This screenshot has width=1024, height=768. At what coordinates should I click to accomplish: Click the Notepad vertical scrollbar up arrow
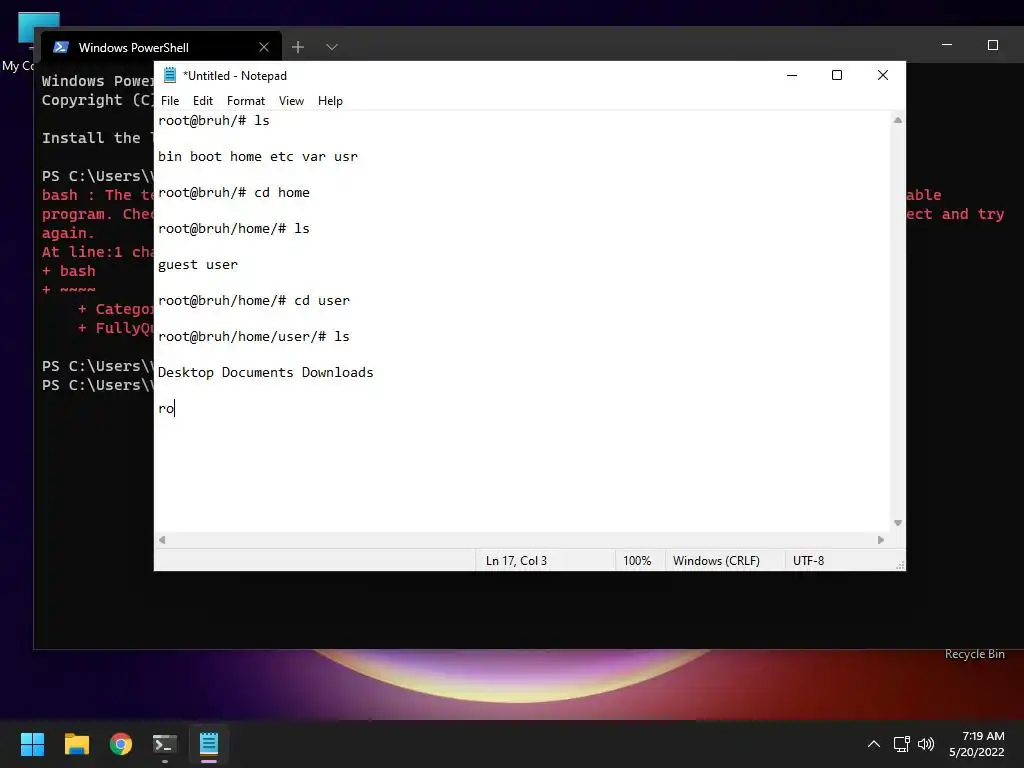coord(898,120)
